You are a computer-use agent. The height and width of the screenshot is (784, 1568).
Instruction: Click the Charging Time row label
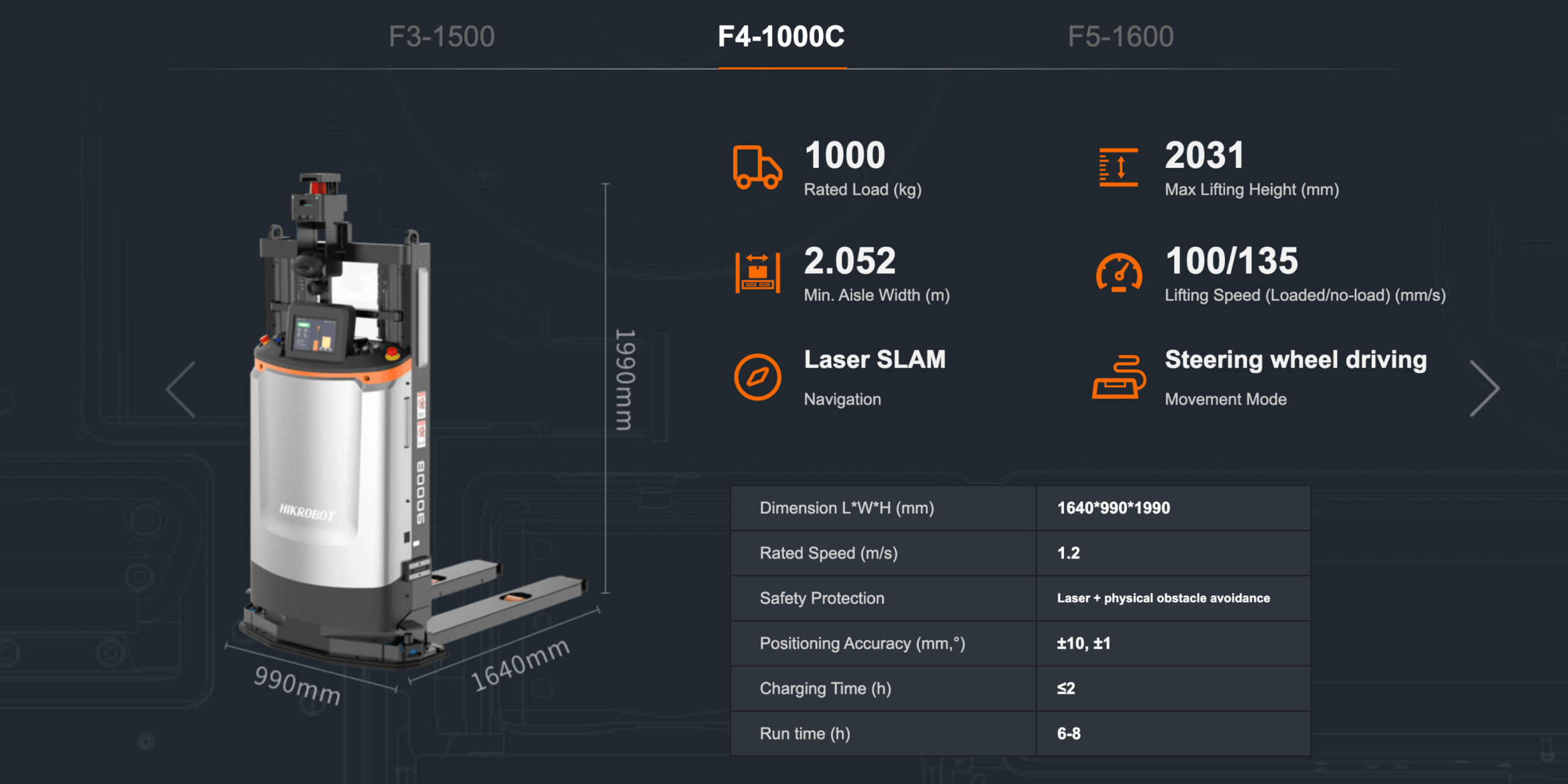pos(825,689)
